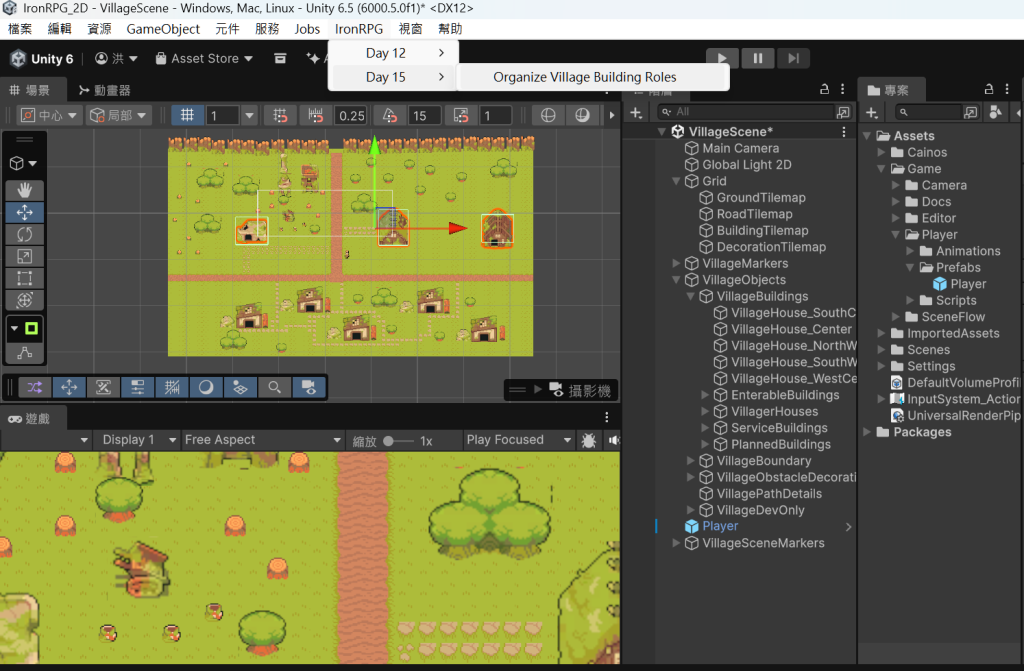Open the Day 12 submenu
The width and height of the screenshot is (1024, 671).
coord(393,53)
